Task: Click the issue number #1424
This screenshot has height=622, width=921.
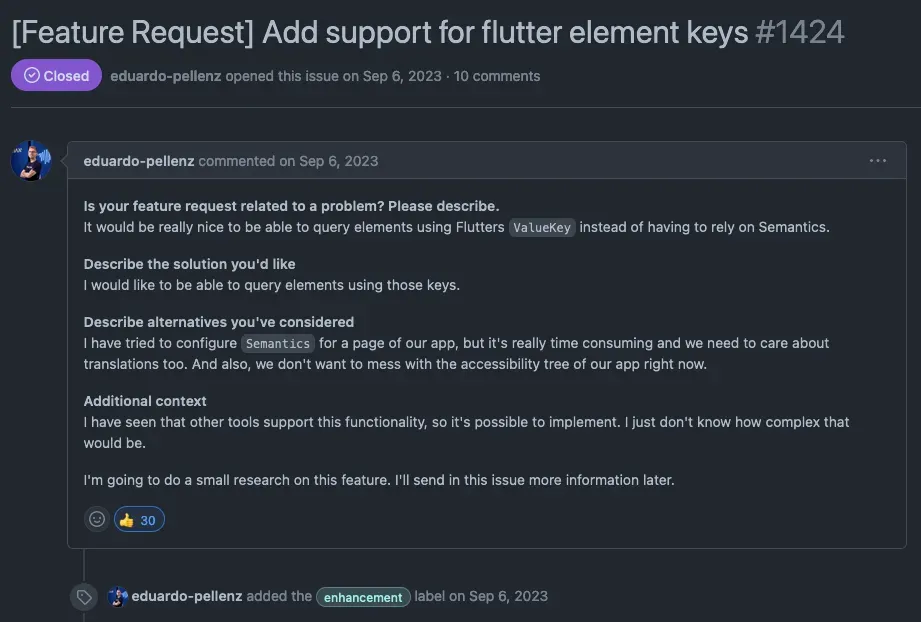Action: (x=800, y=32)
